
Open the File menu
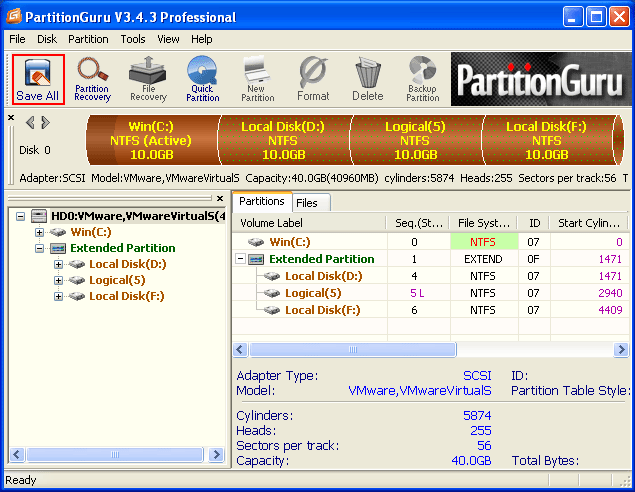[17, 39]
